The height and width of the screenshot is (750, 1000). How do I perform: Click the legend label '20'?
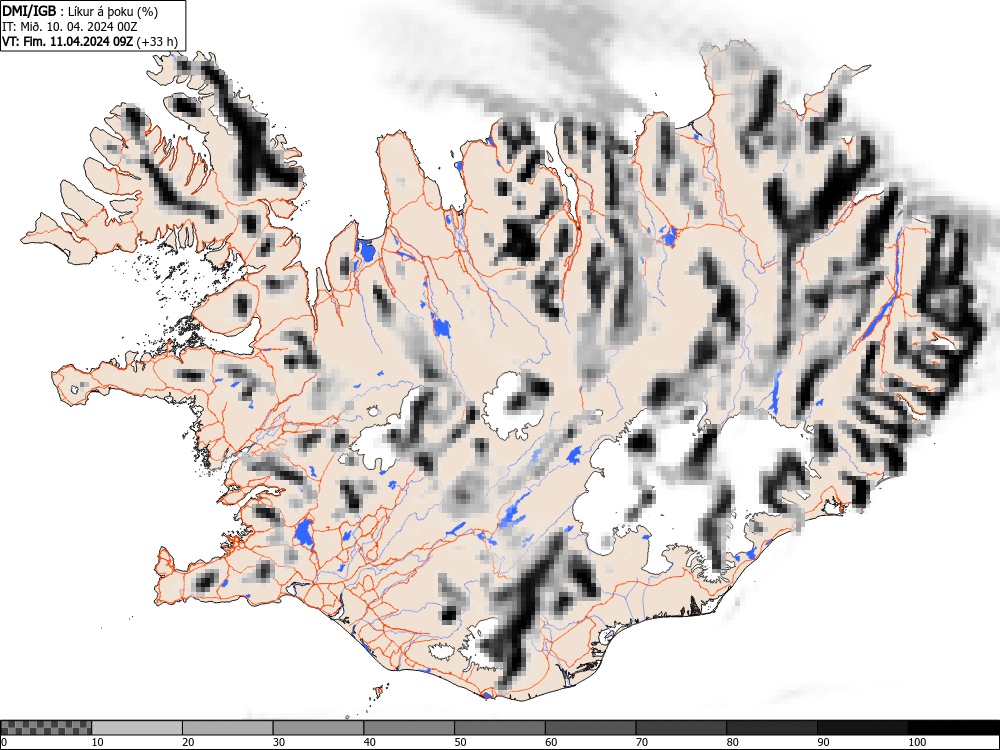click(x=188, y=742)
